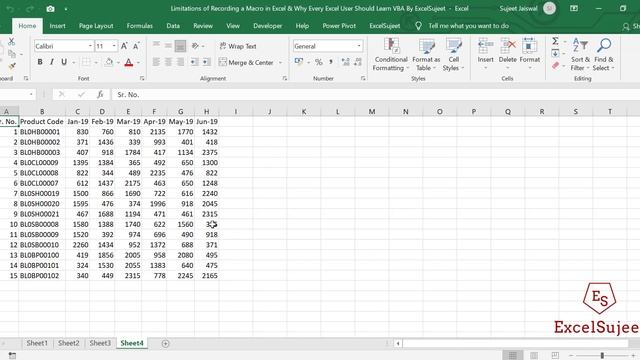640x360 pixels.
Task: Click the Format Painter brush icon
Action: coord(11,66)
